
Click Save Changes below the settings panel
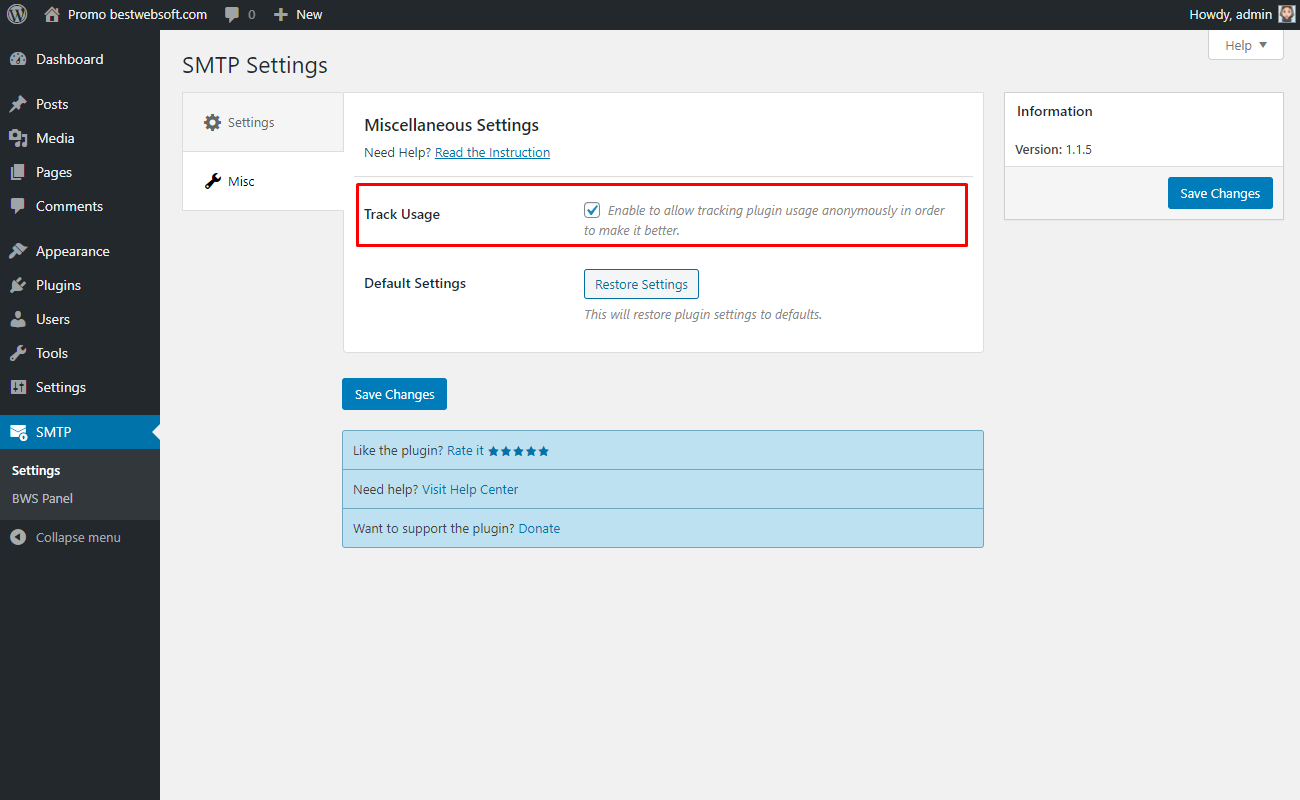[x=394, y=394]
